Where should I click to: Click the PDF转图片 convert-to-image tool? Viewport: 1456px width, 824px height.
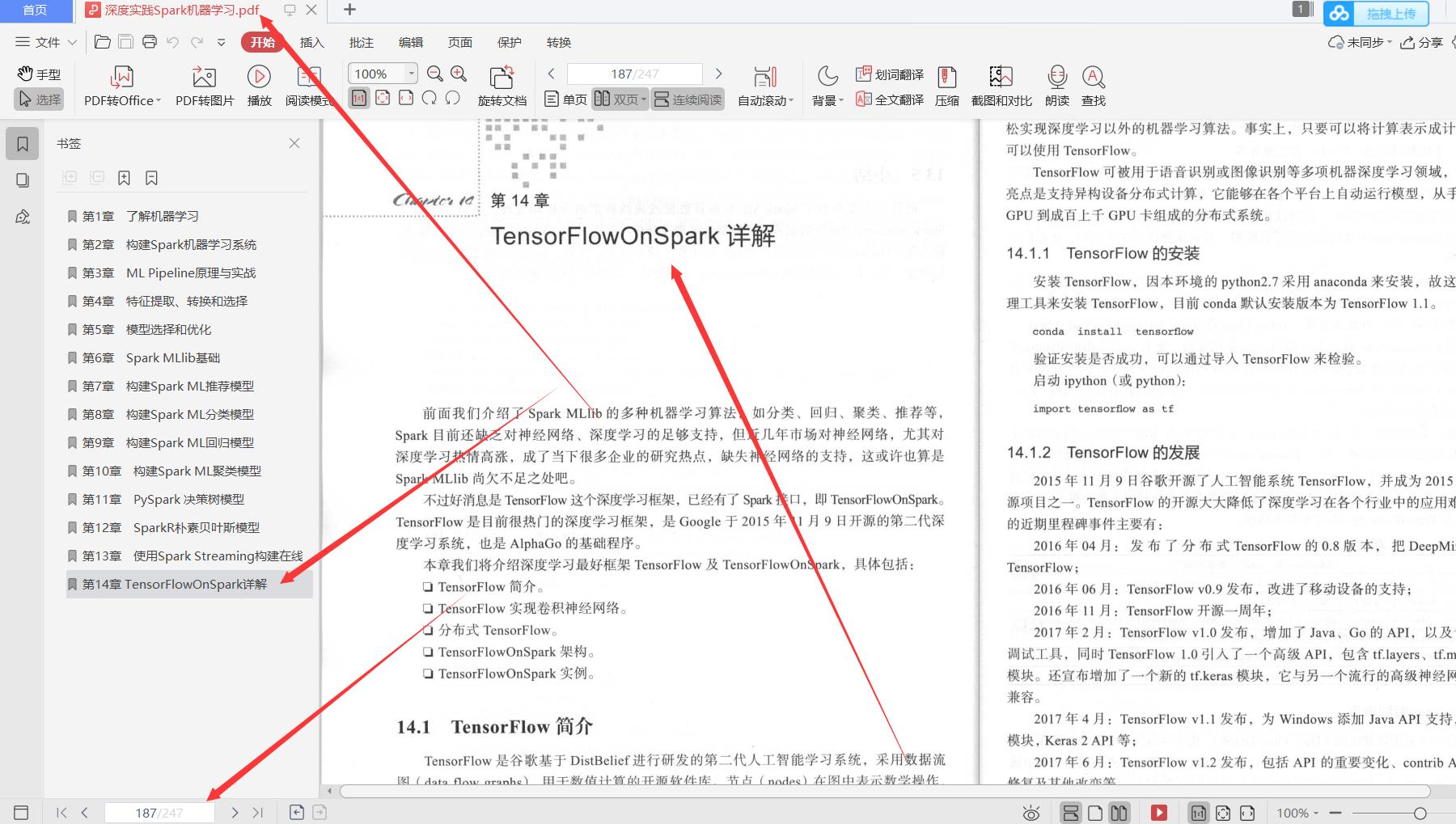[x=205, y=87]
